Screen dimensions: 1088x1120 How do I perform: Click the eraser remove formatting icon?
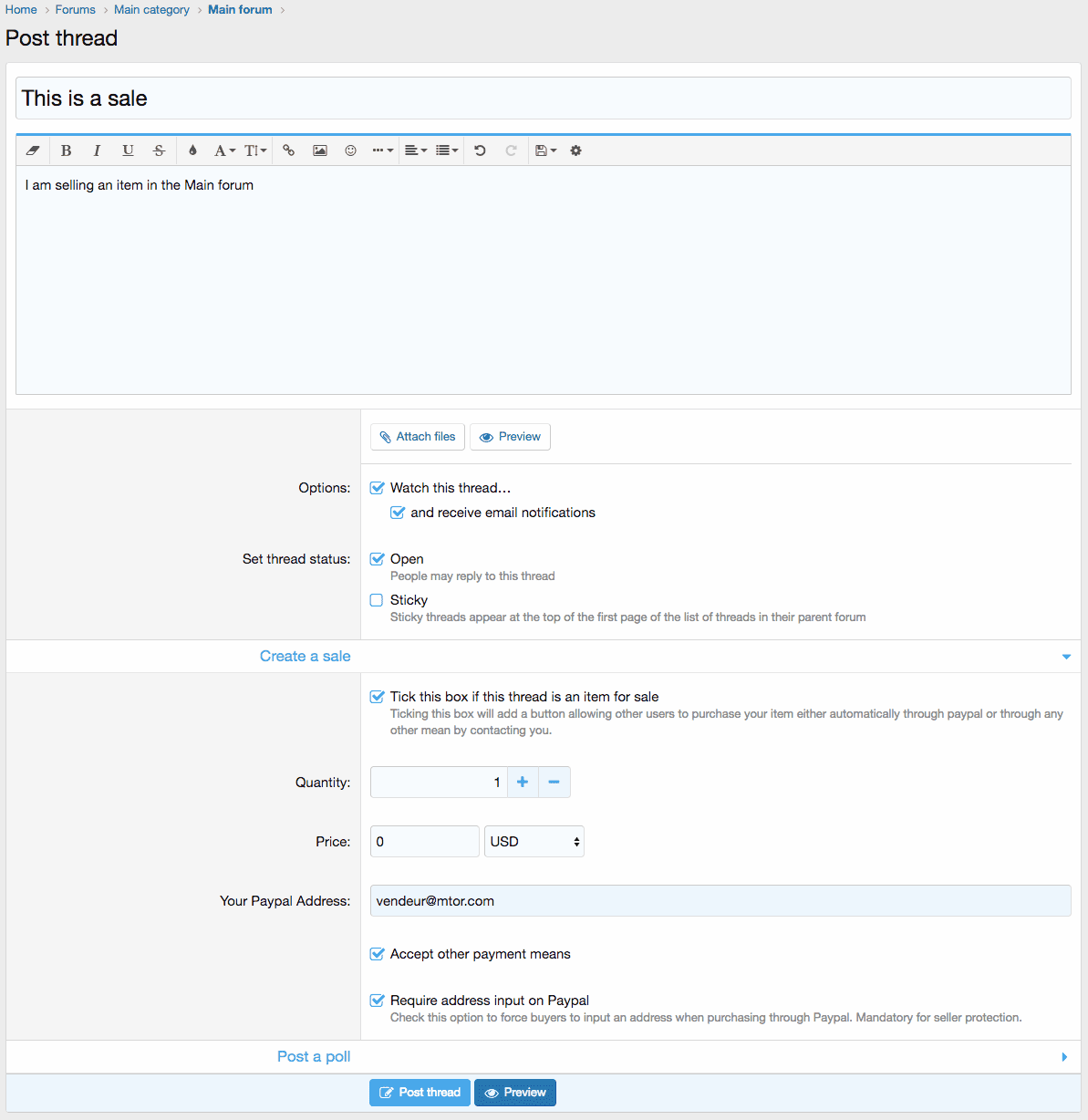(33, 150)
